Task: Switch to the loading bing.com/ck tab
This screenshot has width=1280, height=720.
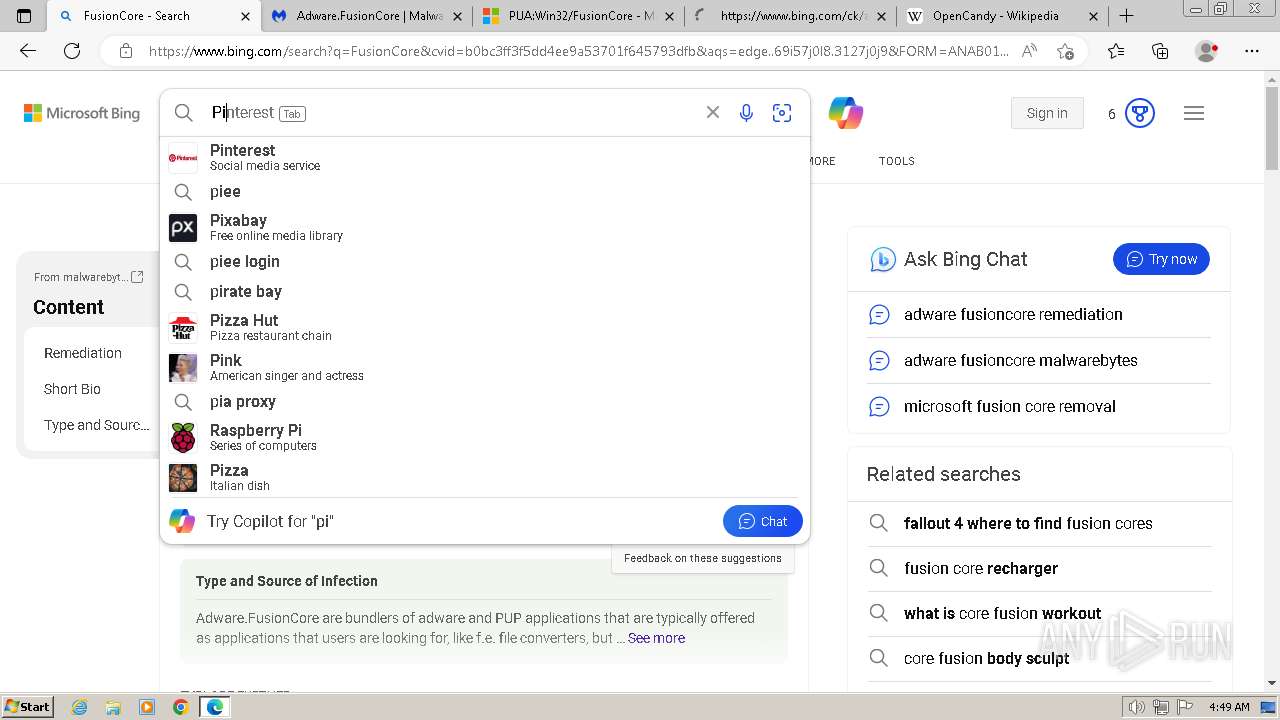Action: coord(790,16)
